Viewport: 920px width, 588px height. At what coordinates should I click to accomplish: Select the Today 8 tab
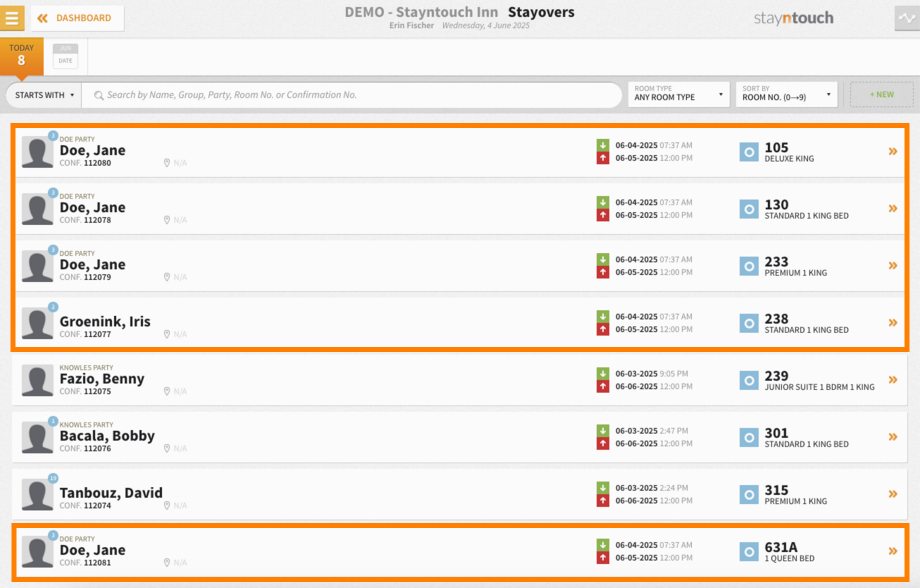(x=21, y=56)
